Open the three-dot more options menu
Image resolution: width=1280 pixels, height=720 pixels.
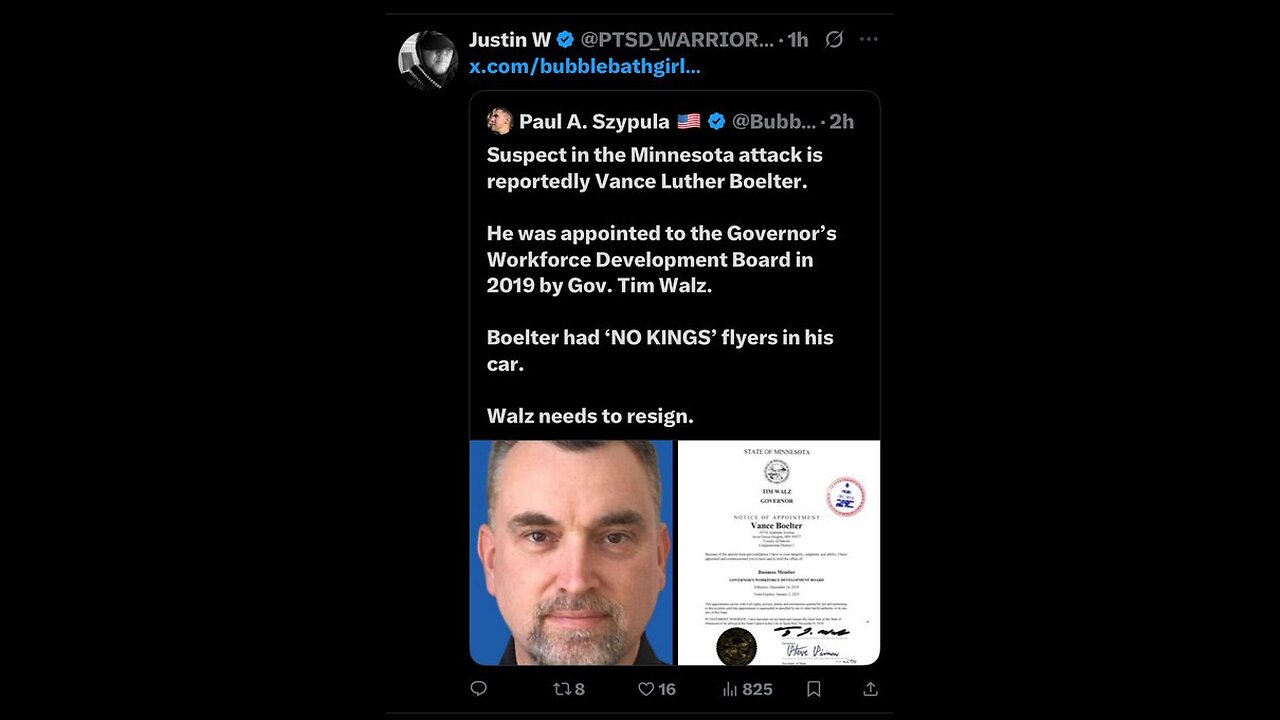coord(868,40)
